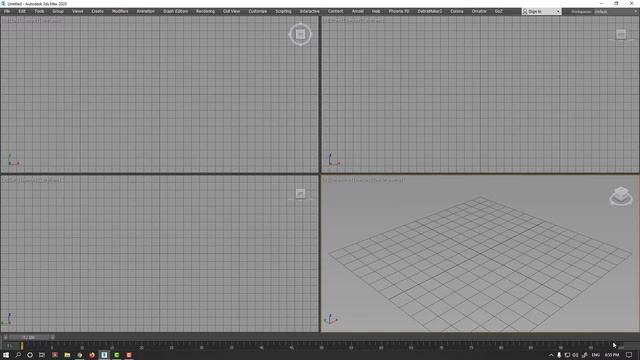This screenshot has height=360, width=640.
Task: Click the perspective viewport ViewCube
Action: (621, 196)
